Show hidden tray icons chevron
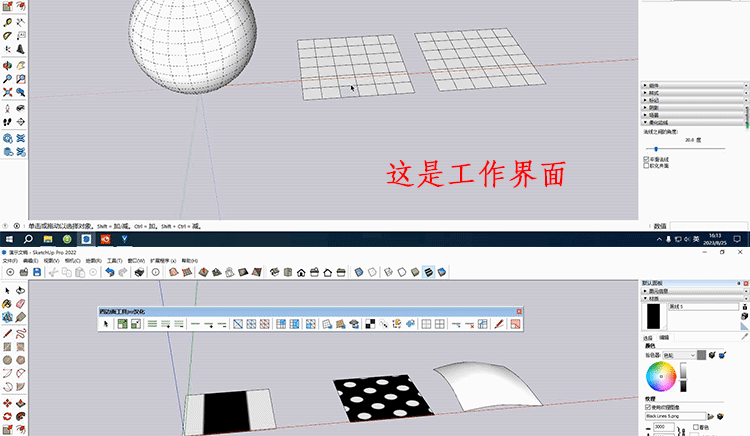Image resolution: width=750 pixels, height=436 pixels. point(659,239)
